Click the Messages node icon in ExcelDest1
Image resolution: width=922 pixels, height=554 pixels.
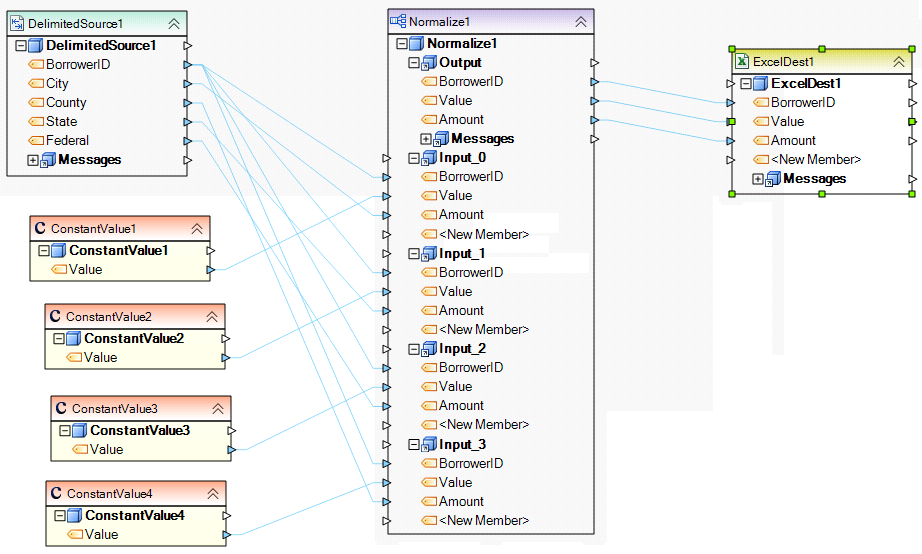click(x=773, y=179)
